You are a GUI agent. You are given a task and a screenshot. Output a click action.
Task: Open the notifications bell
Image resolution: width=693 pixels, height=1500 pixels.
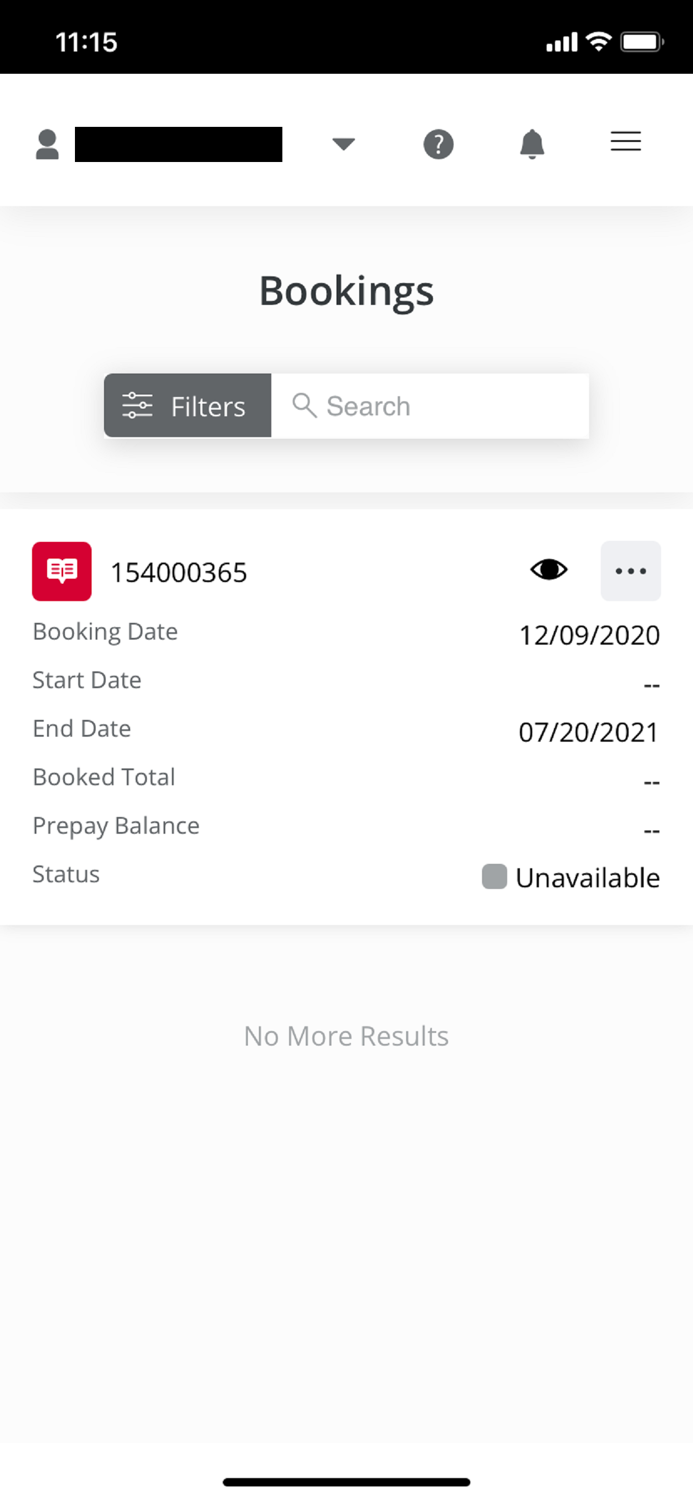tap(532, 144)
